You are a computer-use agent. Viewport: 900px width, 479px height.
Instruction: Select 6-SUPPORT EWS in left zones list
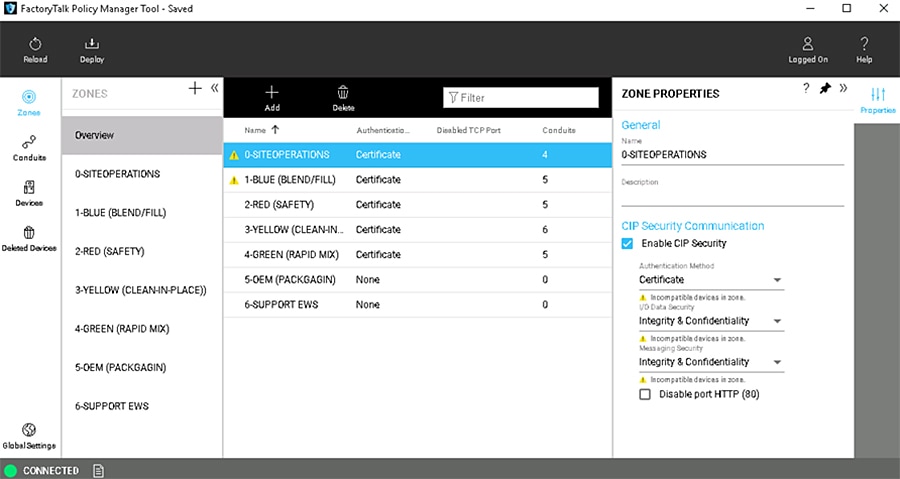(x=142, y=406)
